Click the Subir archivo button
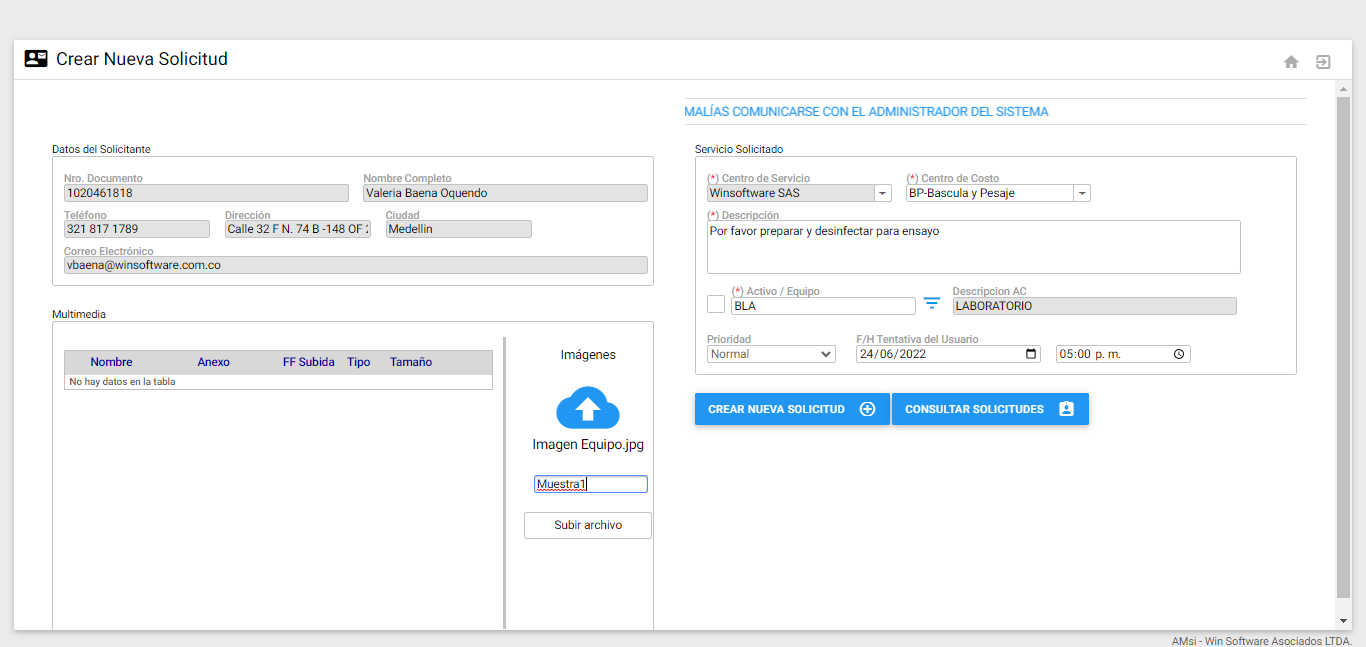Image resolution: width=1366 pixels, height=647 pixels. [x=588, y=525]
